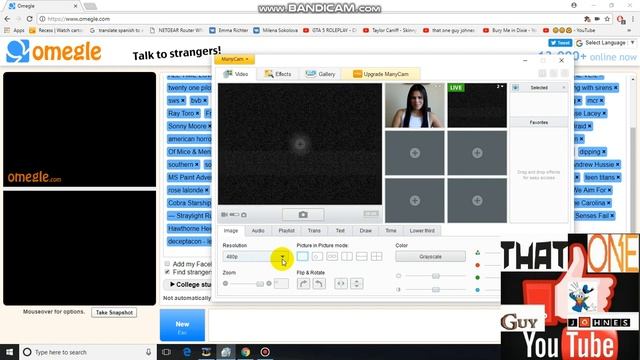Image resolution: width=640 pixels, height=360 pixels.
Task: Click the small camera icon under preview
Action: tap(244, 215)
